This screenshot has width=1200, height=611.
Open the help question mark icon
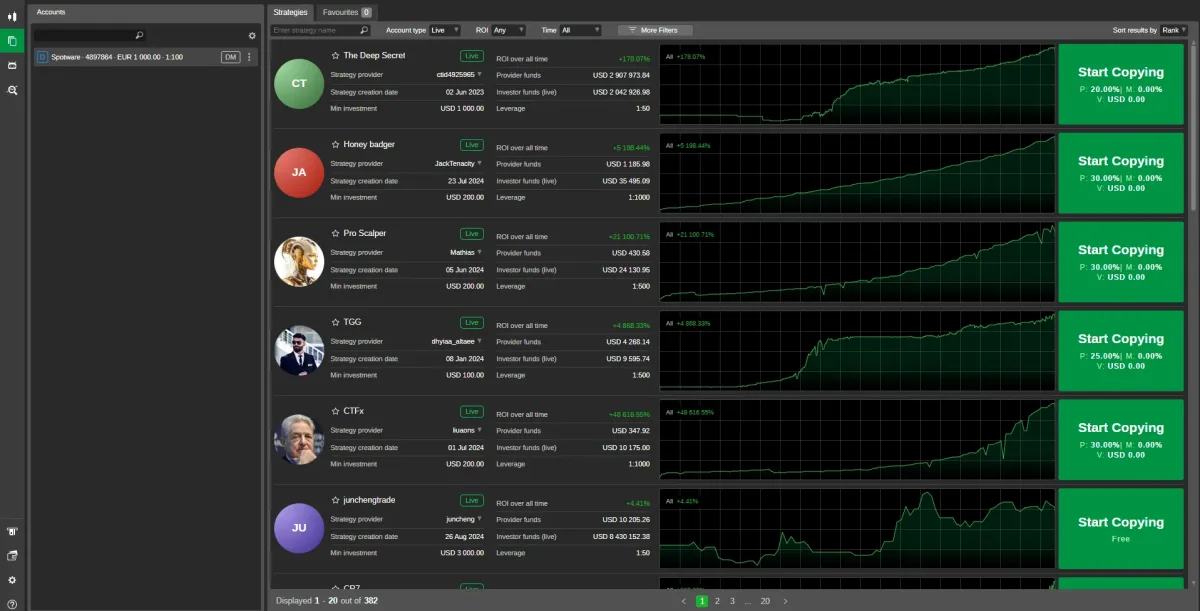tap(12, 603)
